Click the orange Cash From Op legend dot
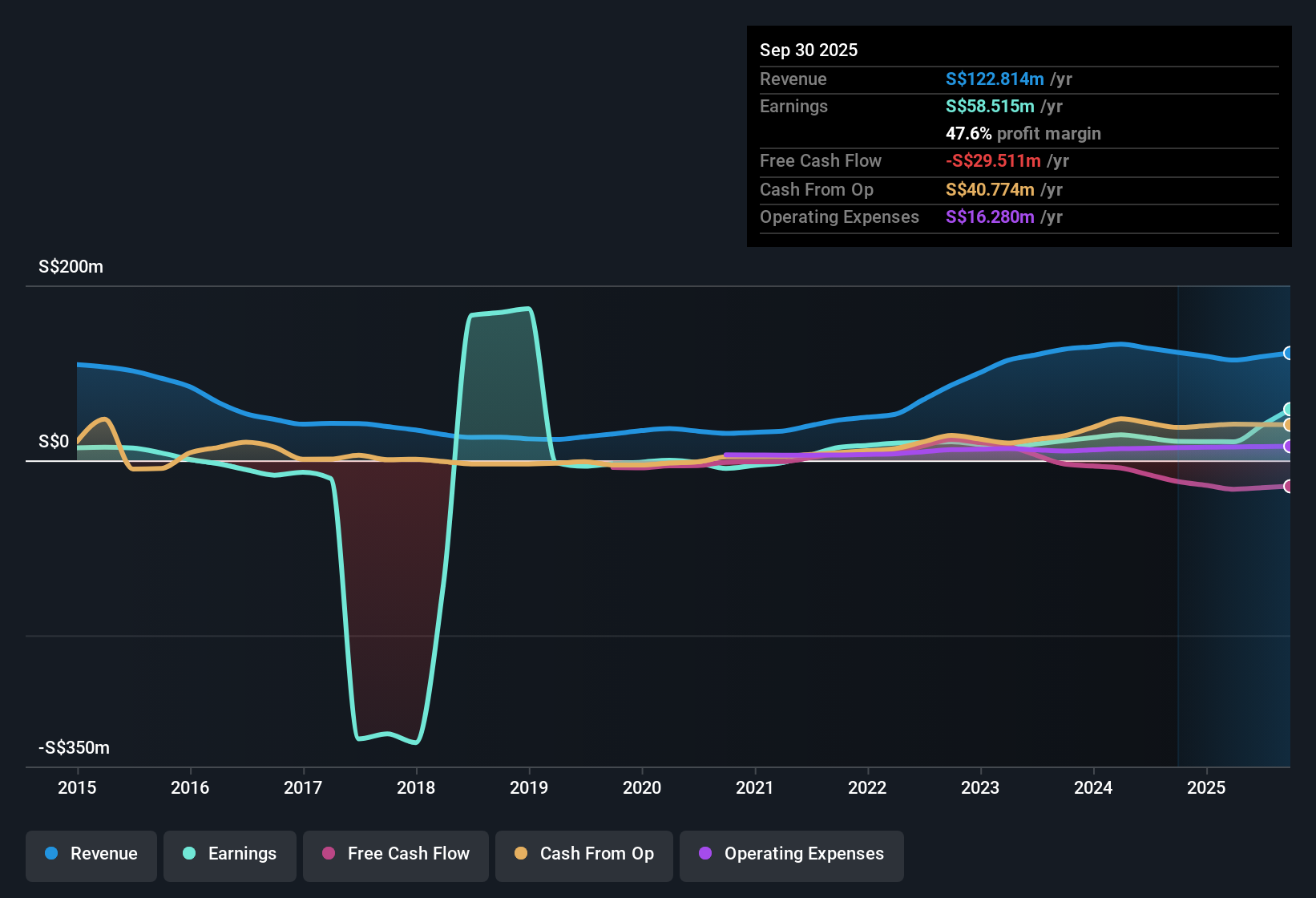Image resolution: width=1316 pixels, height=898 pixels. (x=521, y=854)
